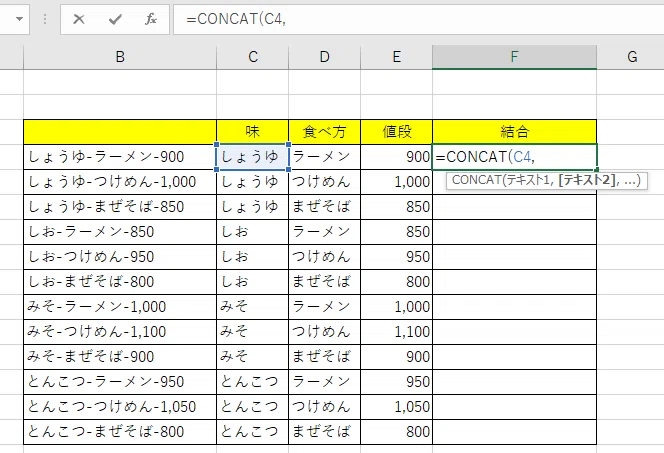Click cell しお-まぜそば-800
The height and width of the screenshot is (453, 664).
[120, 282]
